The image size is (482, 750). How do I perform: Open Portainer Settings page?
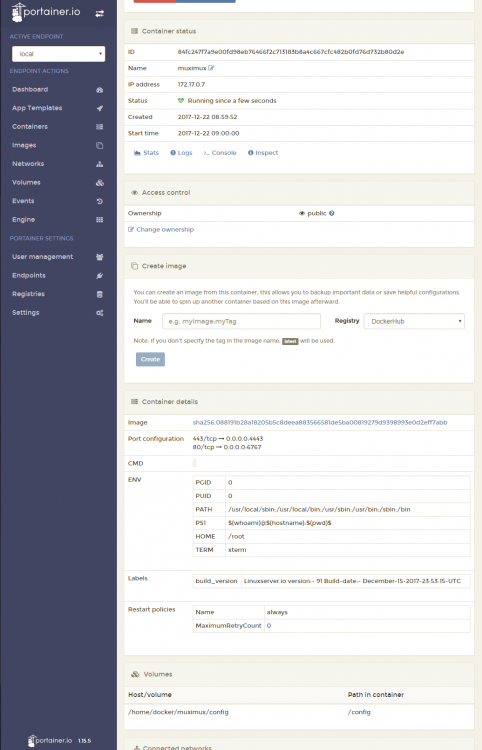(x=26, y=313)
